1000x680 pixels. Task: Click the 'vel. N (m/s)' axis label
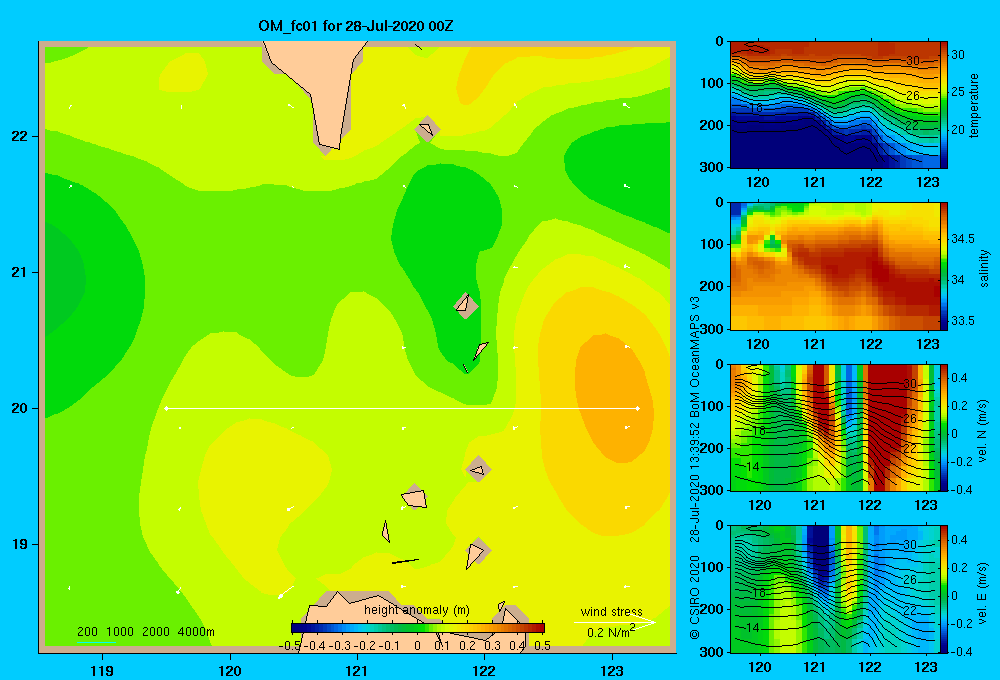coord(982,431)
